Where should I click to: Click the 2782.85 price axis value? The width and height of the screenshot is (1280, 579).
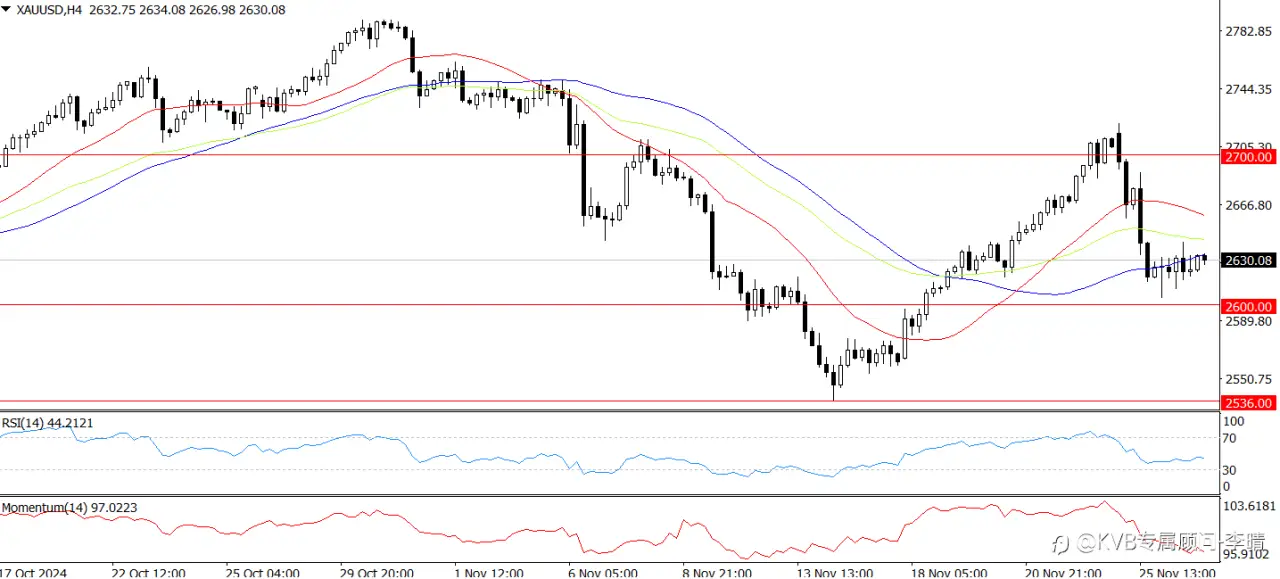[1250, 31]
